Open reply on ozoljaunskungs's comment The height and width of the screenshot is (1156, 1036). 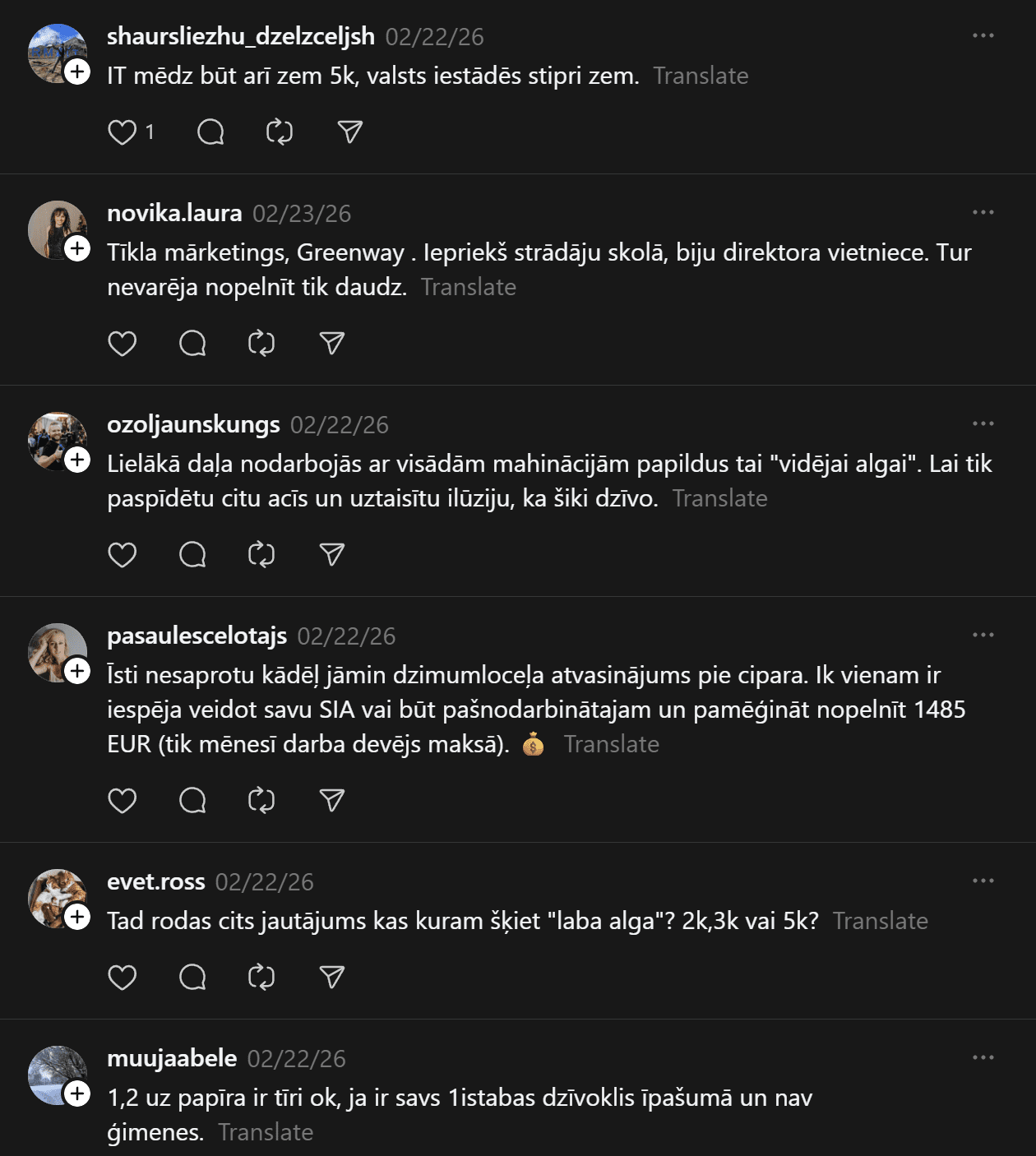tap(192, 555)
